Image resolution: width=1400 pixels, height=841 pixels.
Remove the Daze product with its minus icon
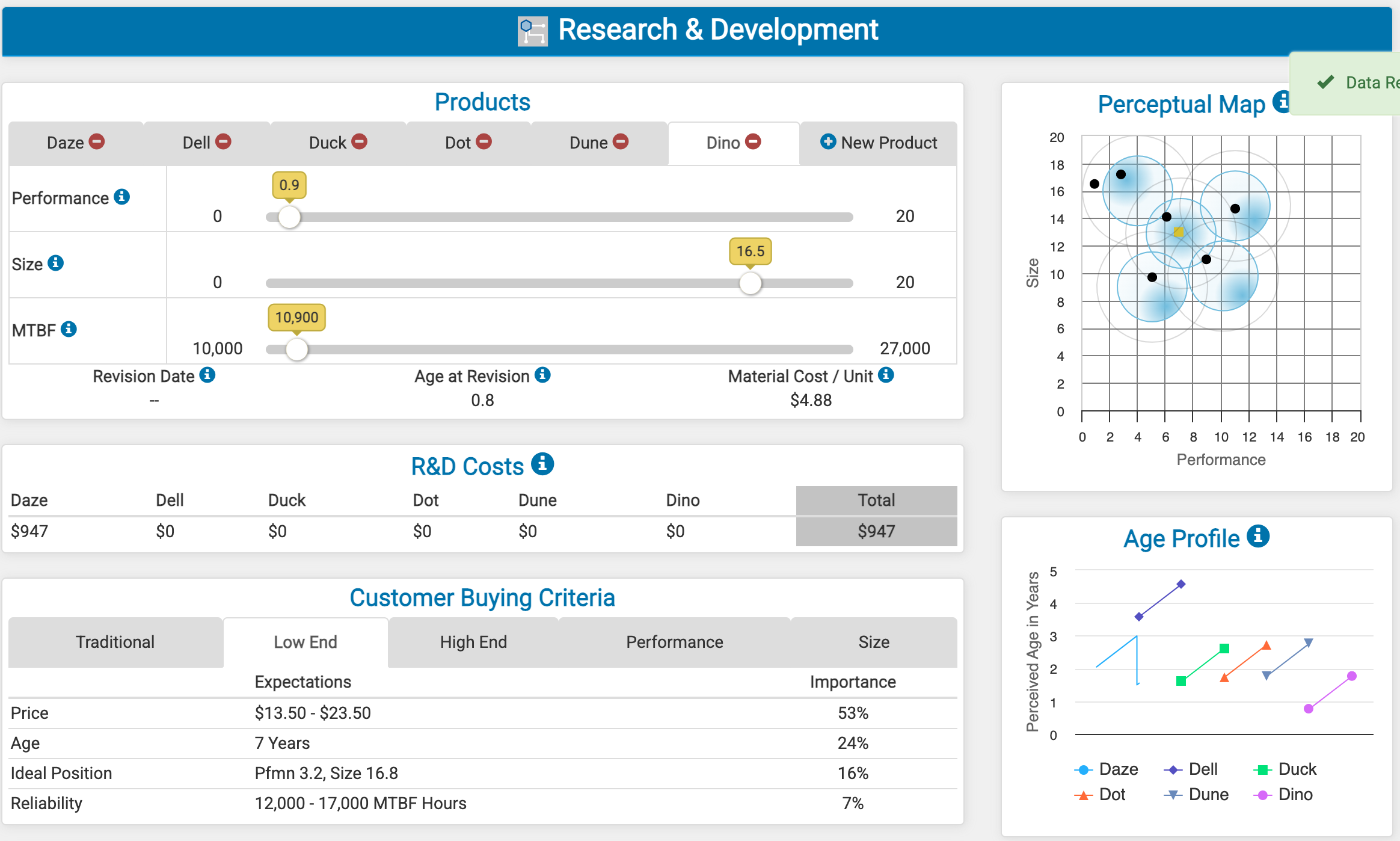coord(97,142)
